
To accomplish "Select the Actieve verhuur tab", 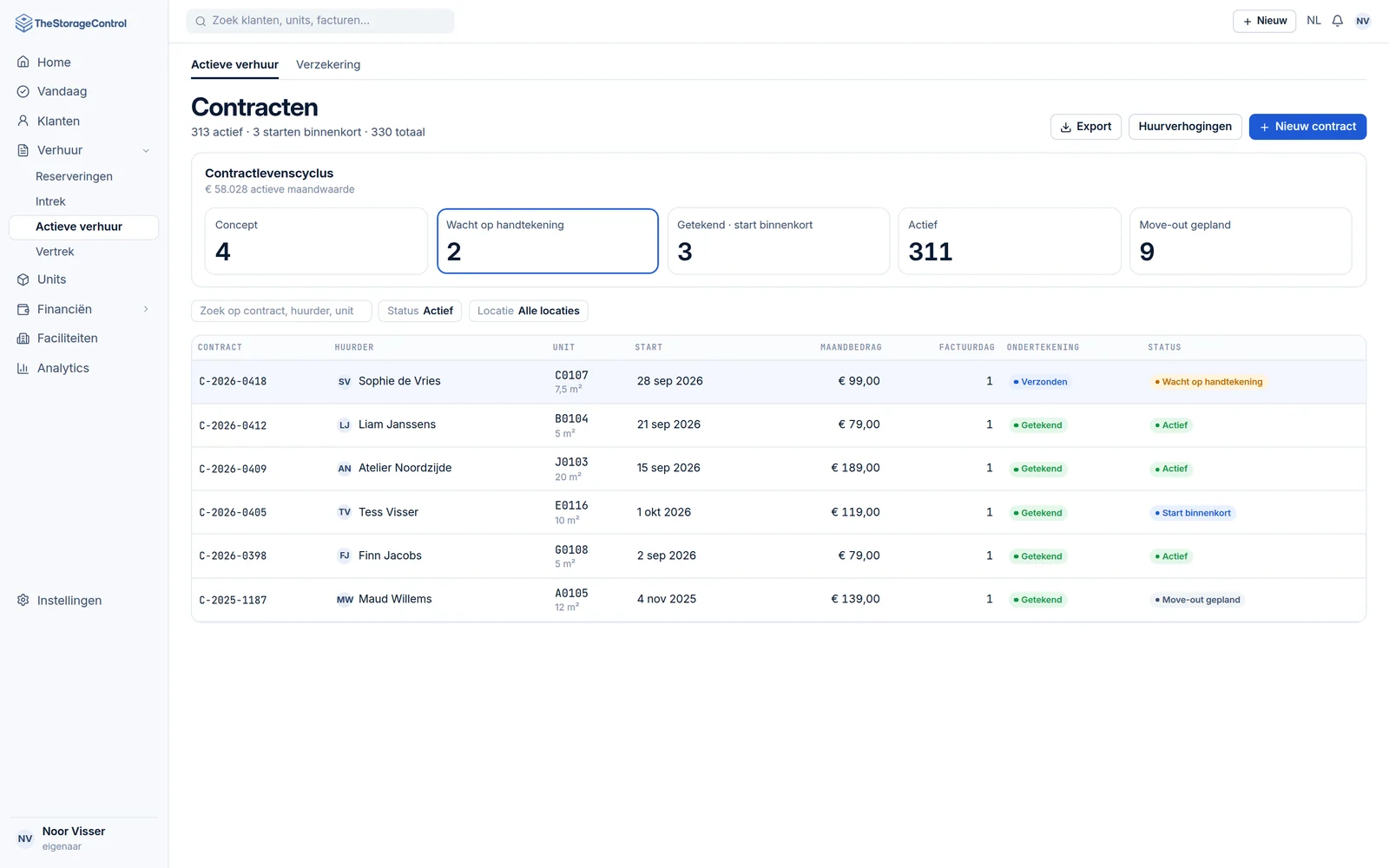I will tap(235, 64).
